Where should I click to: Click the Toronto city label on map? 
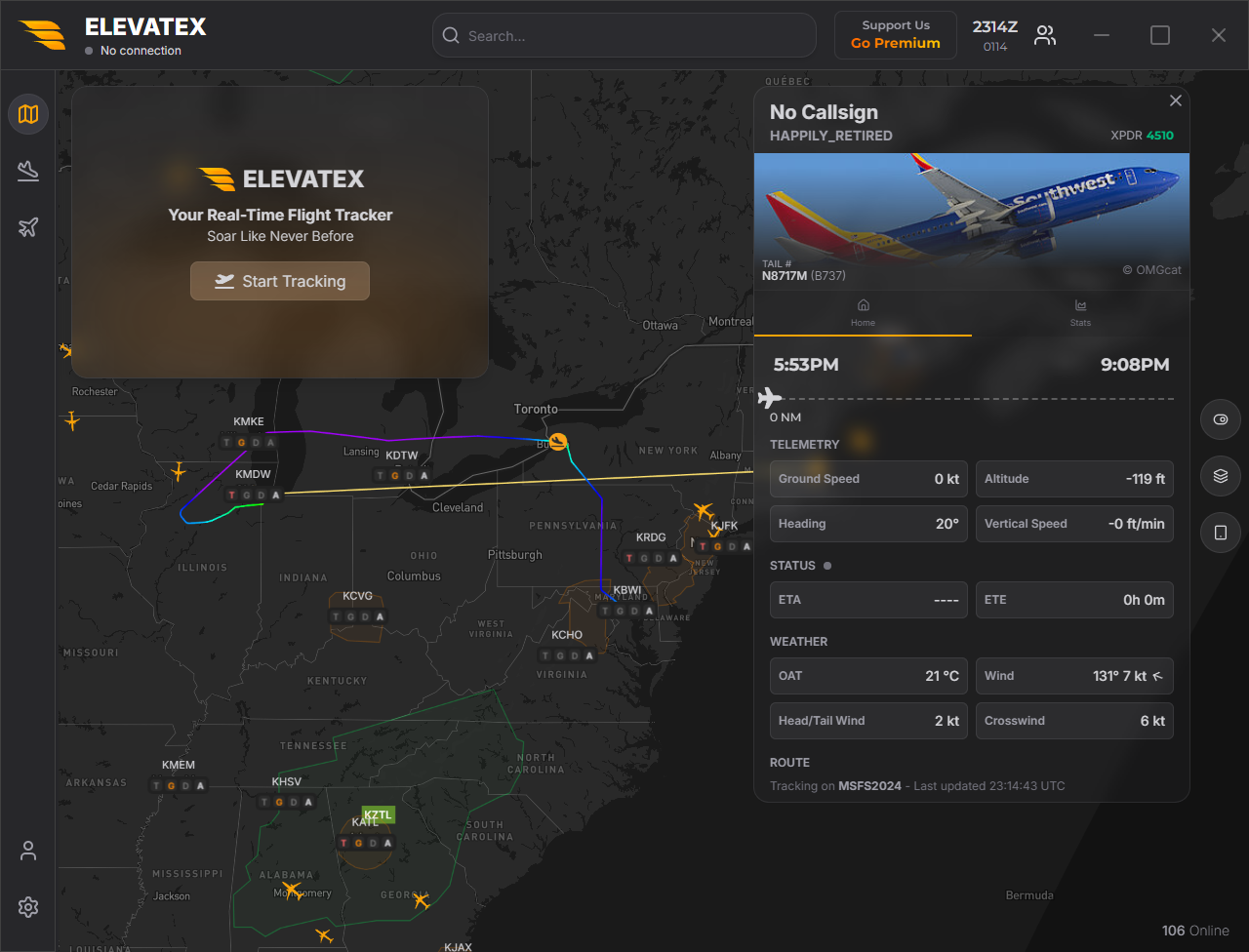537,410
